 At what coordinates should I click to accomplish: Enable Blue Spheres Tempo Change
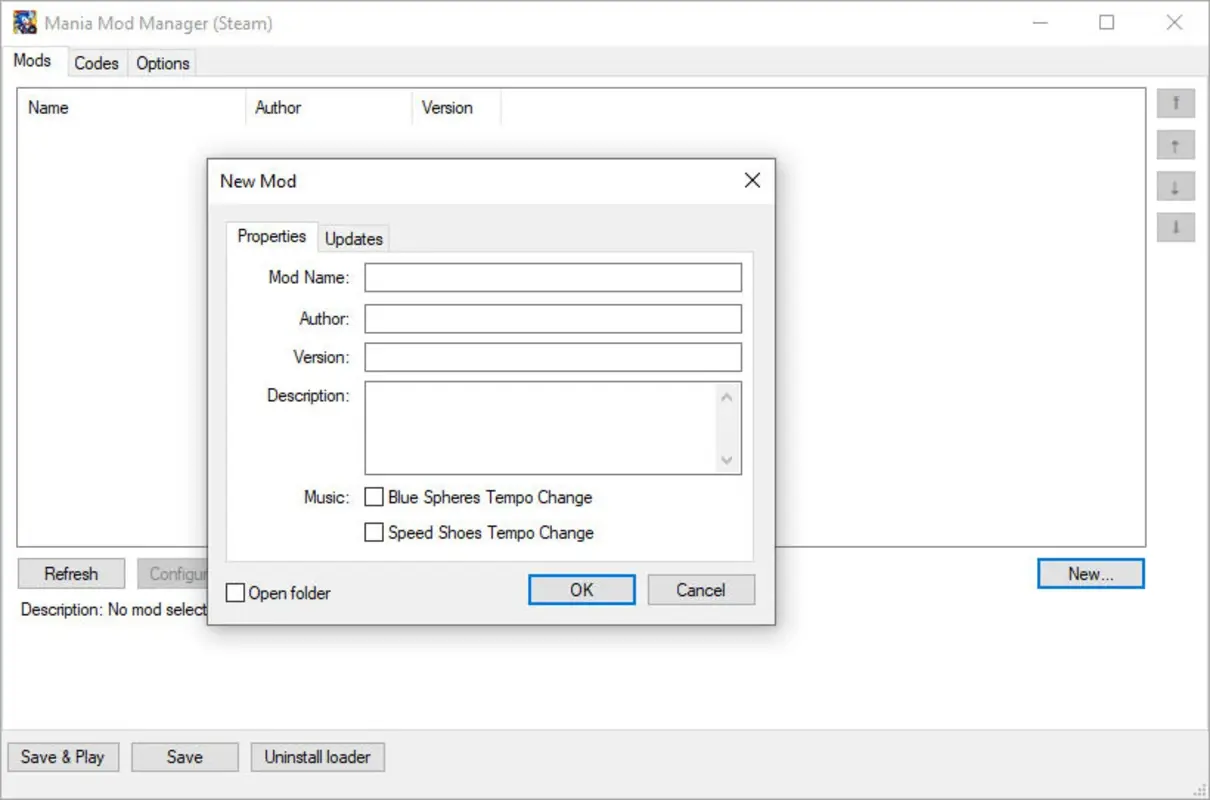374,497
